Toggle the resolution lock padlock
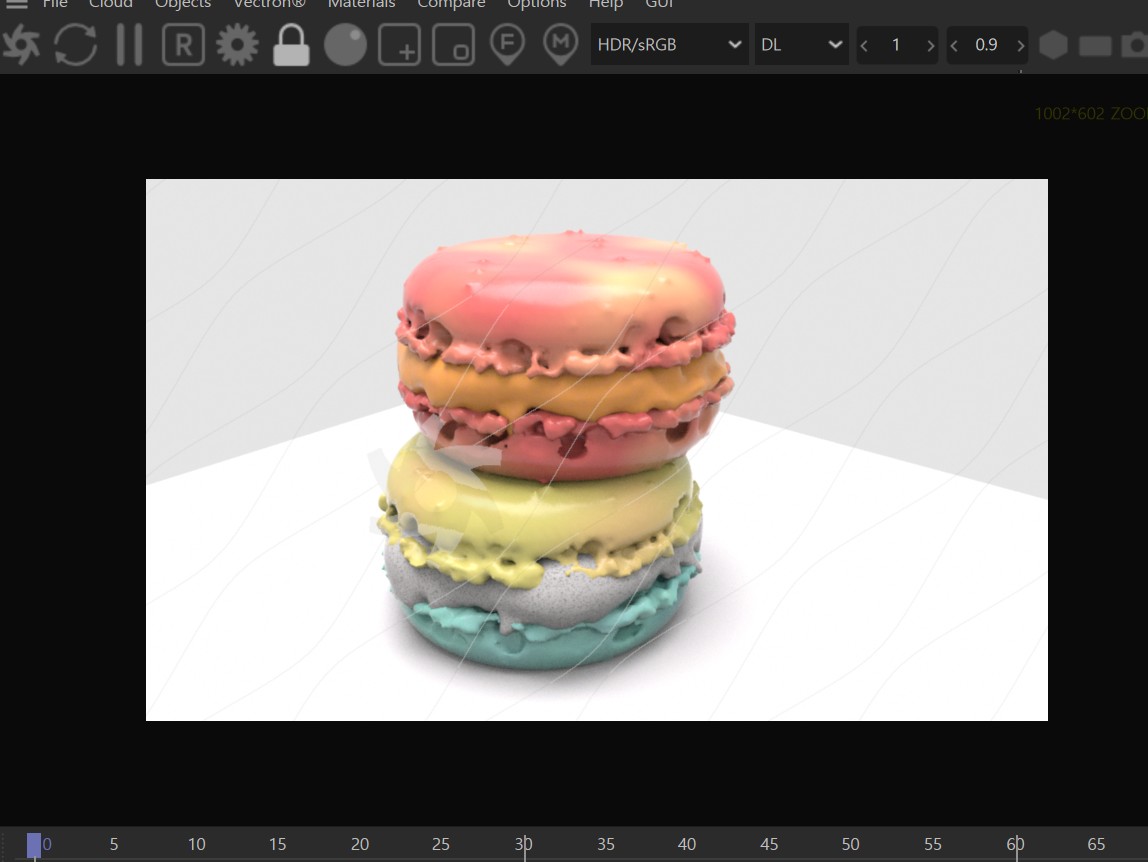1148x862 pixels. pyautogui.click(x=291, y=45)
